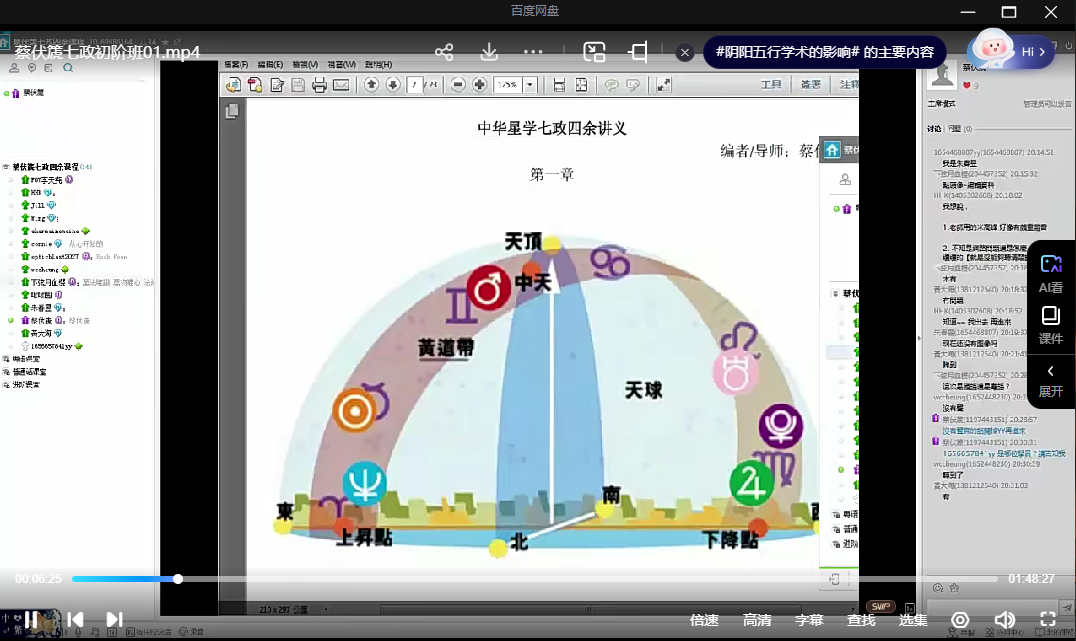Click the edit/sign document toolbar icon
Screen dimensions: 1076x641
(x=277, y=85)
